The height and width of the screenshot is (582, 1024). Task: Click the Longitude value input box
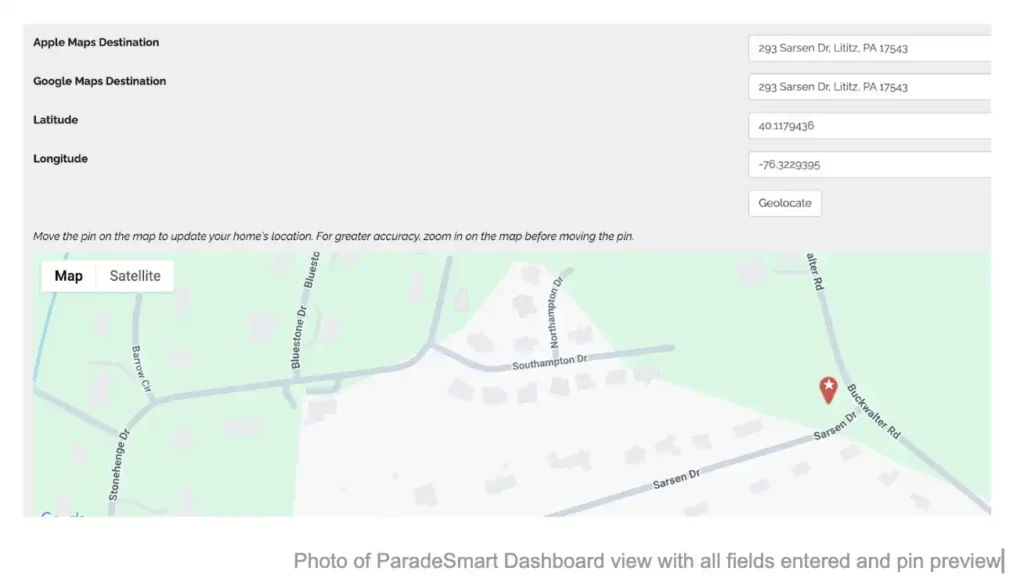[868, 165]
